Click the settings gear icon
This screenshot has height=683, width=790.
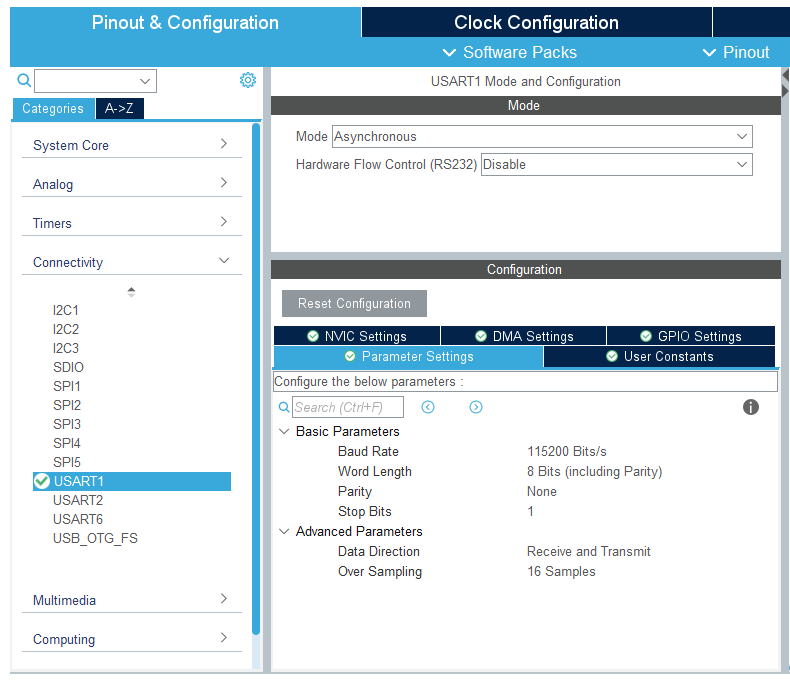point(248,81)
